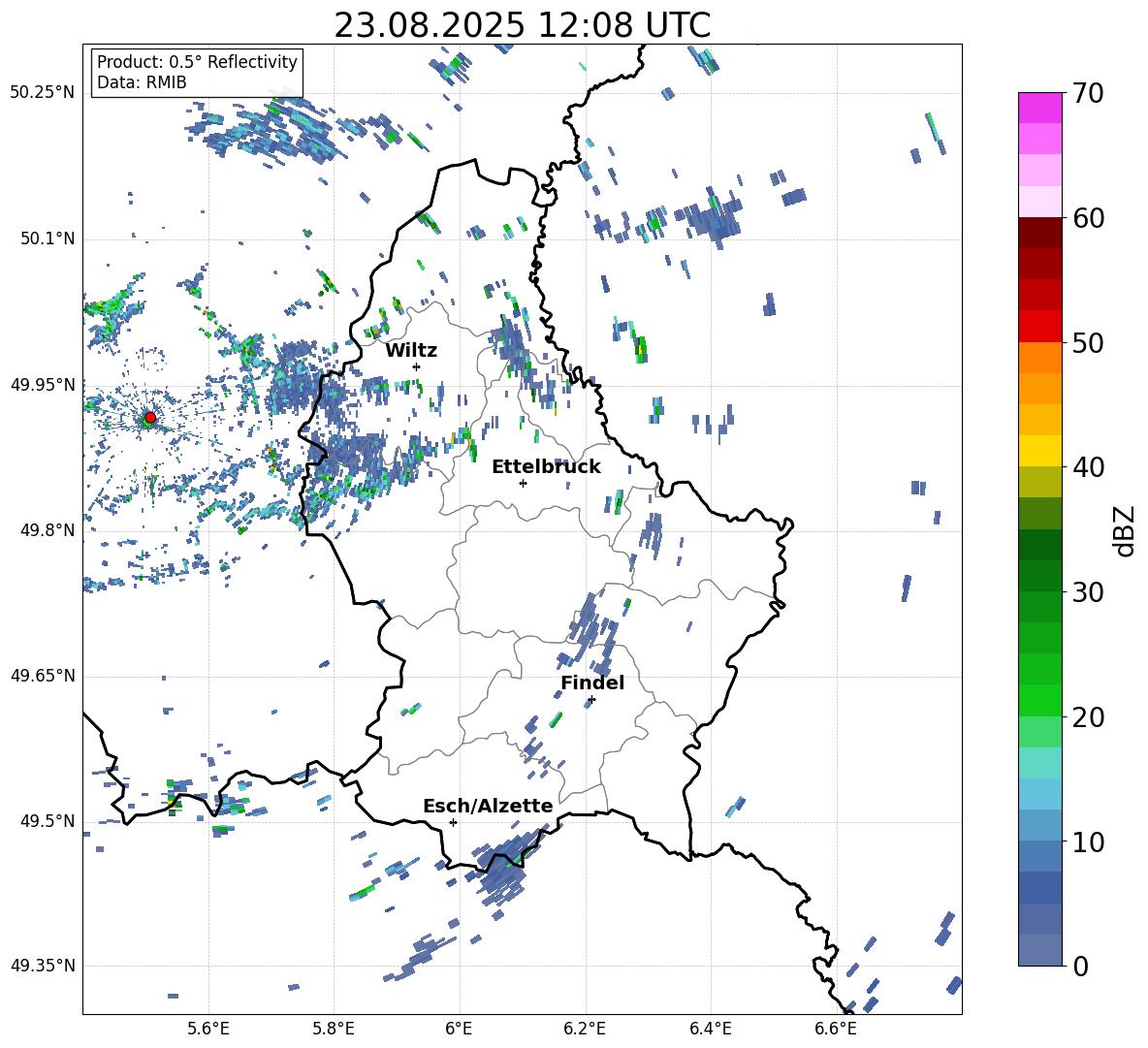Screen dimensions: 1148x1048
Task: Click the 'Product: 0.5° Reflectivity' text
Action: pyautogui.click(x=197, y=62)
